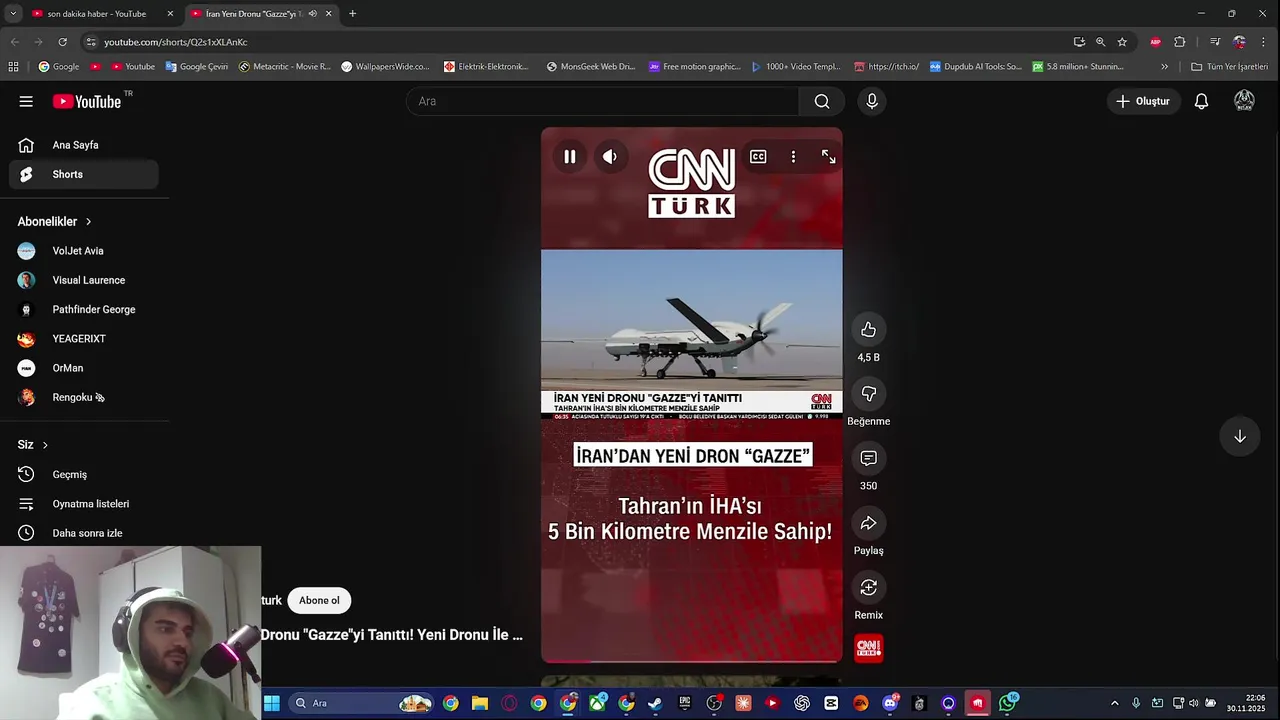This screenshot has width=1280, height=720.
Task: Open File Explorer from the taskbar
Action: (480, 703)
